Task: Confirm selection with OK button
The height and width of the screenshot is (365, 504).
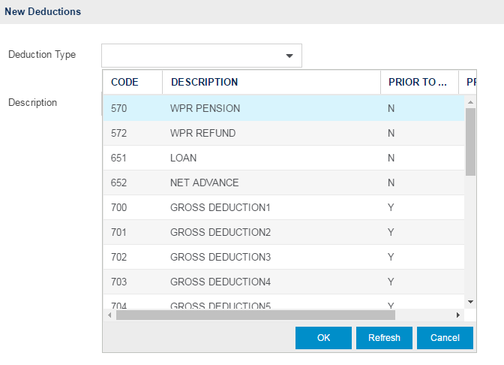Action: (x=323, y=338)
